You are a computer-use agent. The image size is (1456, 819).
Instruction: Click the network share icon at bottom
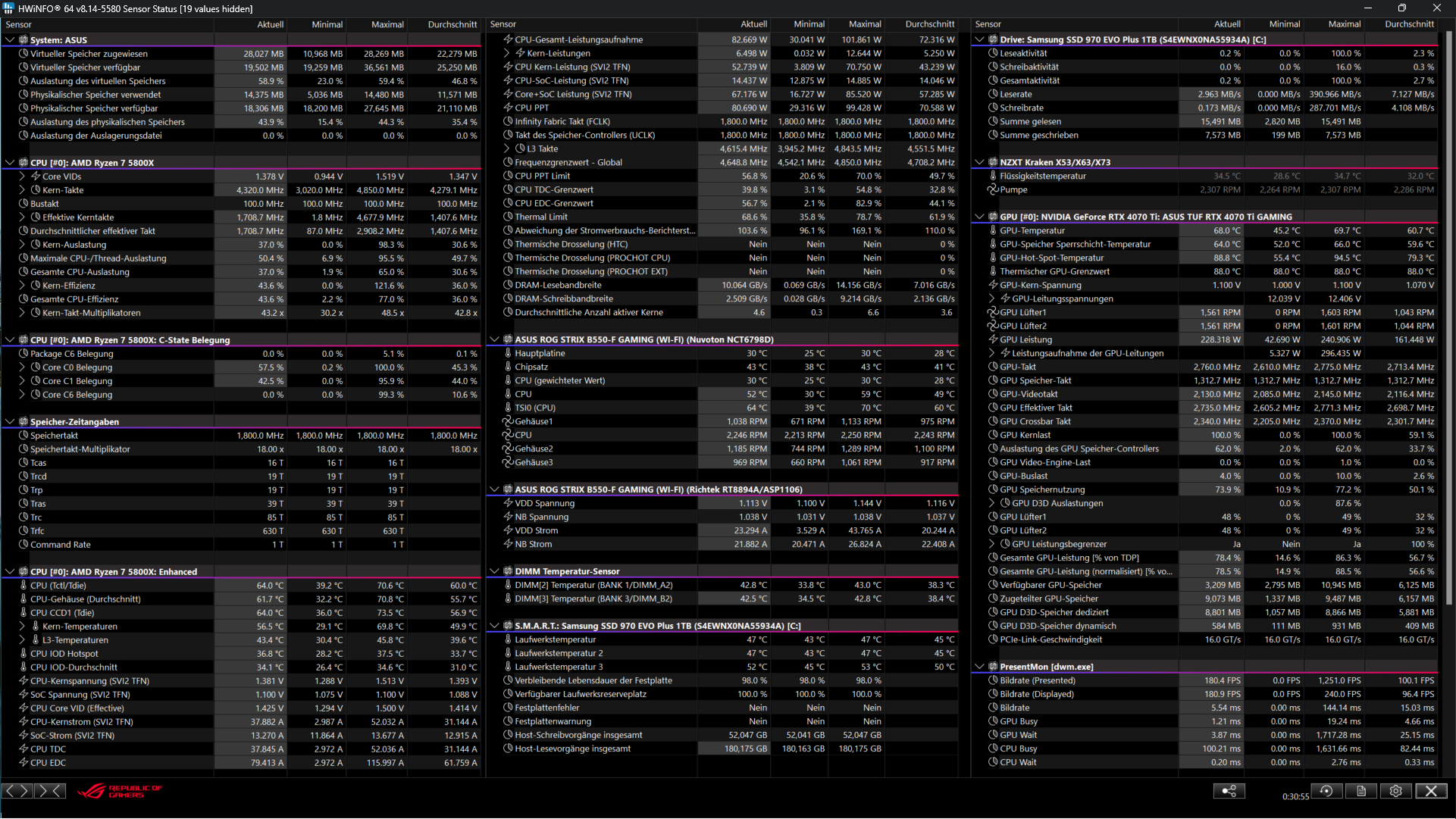click(x=1229, y=791)
